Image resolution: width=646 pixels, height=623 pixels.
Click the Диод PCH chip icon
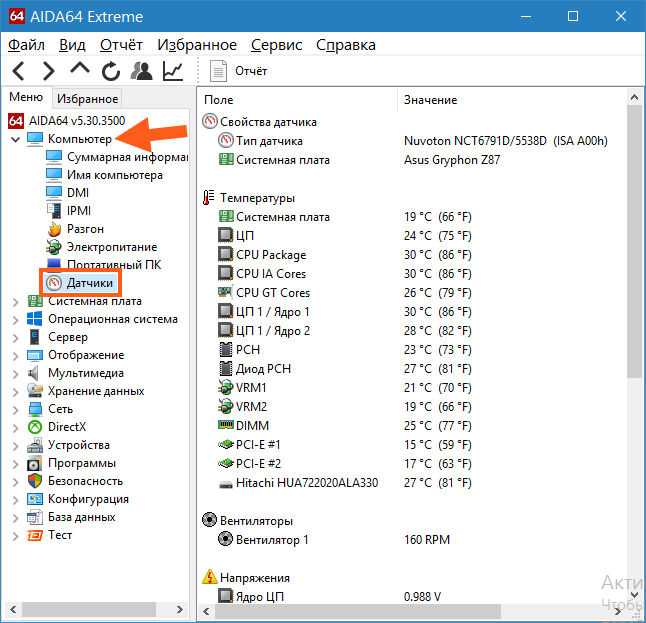pyautogui.click(x=225, y=368)
